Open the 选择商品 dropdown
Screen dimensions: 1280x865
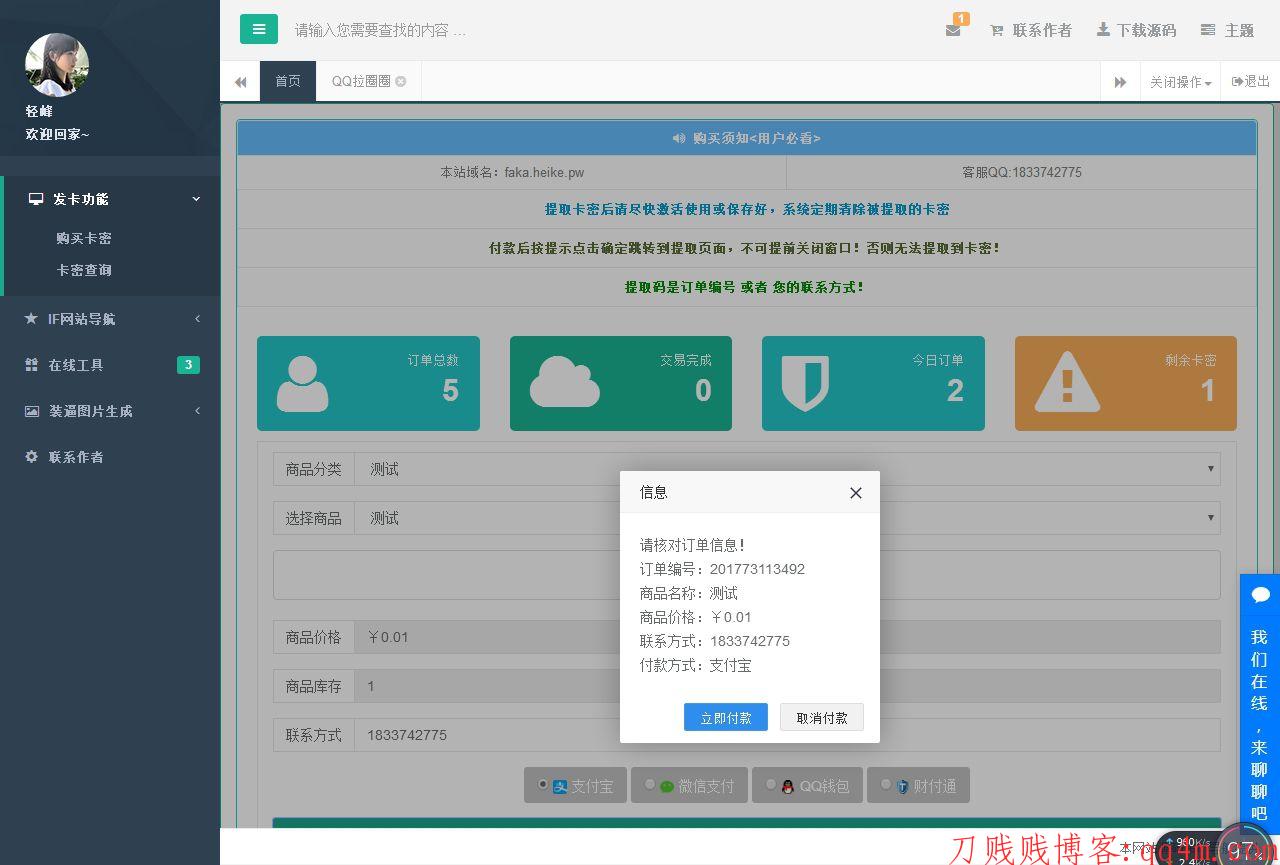click(x=787, y=518)
